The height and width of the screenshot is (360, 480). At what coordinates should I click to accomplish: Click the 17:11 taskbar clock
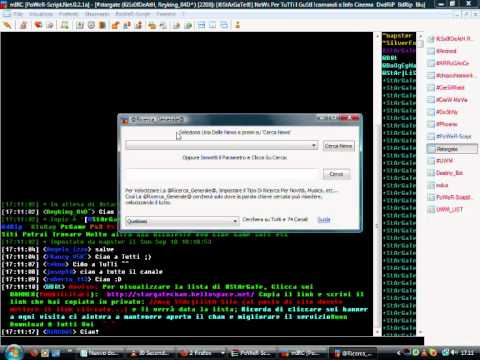467,352
